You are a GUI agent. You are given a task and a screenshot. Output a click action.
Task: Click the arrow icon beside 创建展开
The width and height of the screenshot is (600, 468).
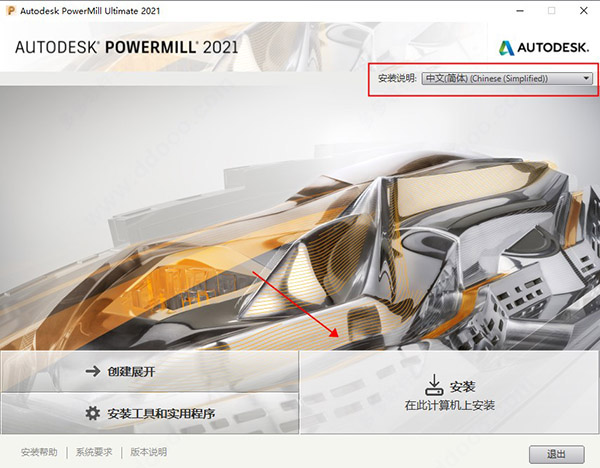(x=93, y=372)
